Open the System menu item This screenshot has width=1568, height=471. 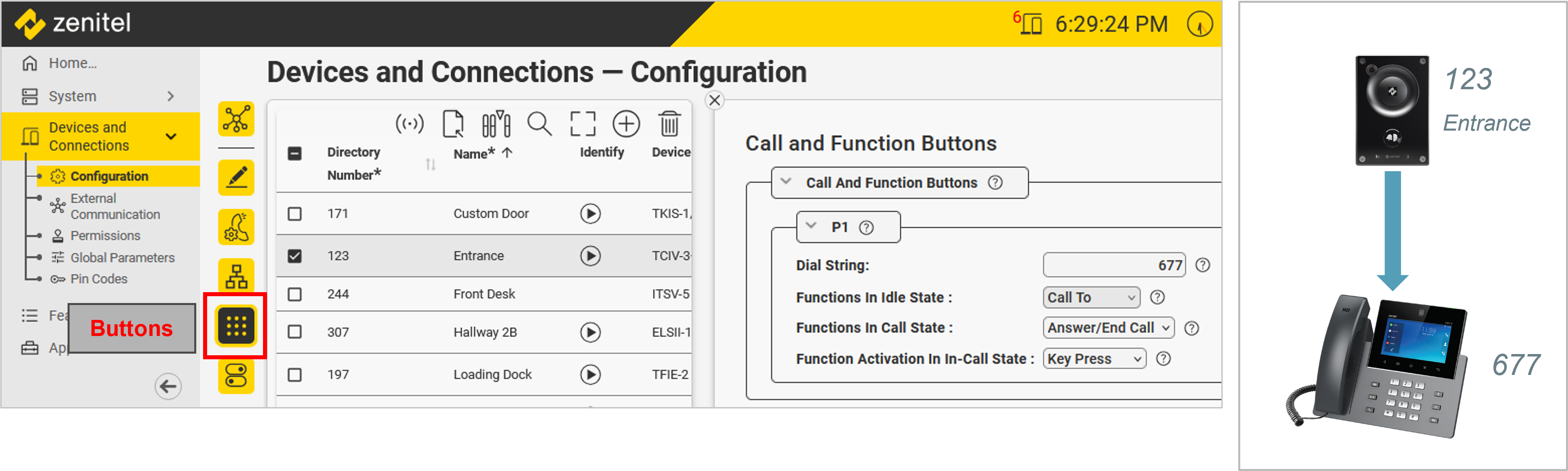(x=72, y=96)
